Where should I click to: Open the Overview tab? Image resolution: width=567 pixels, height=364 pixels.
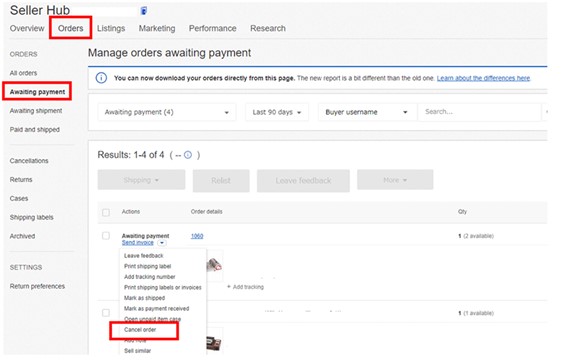point(27,28)
